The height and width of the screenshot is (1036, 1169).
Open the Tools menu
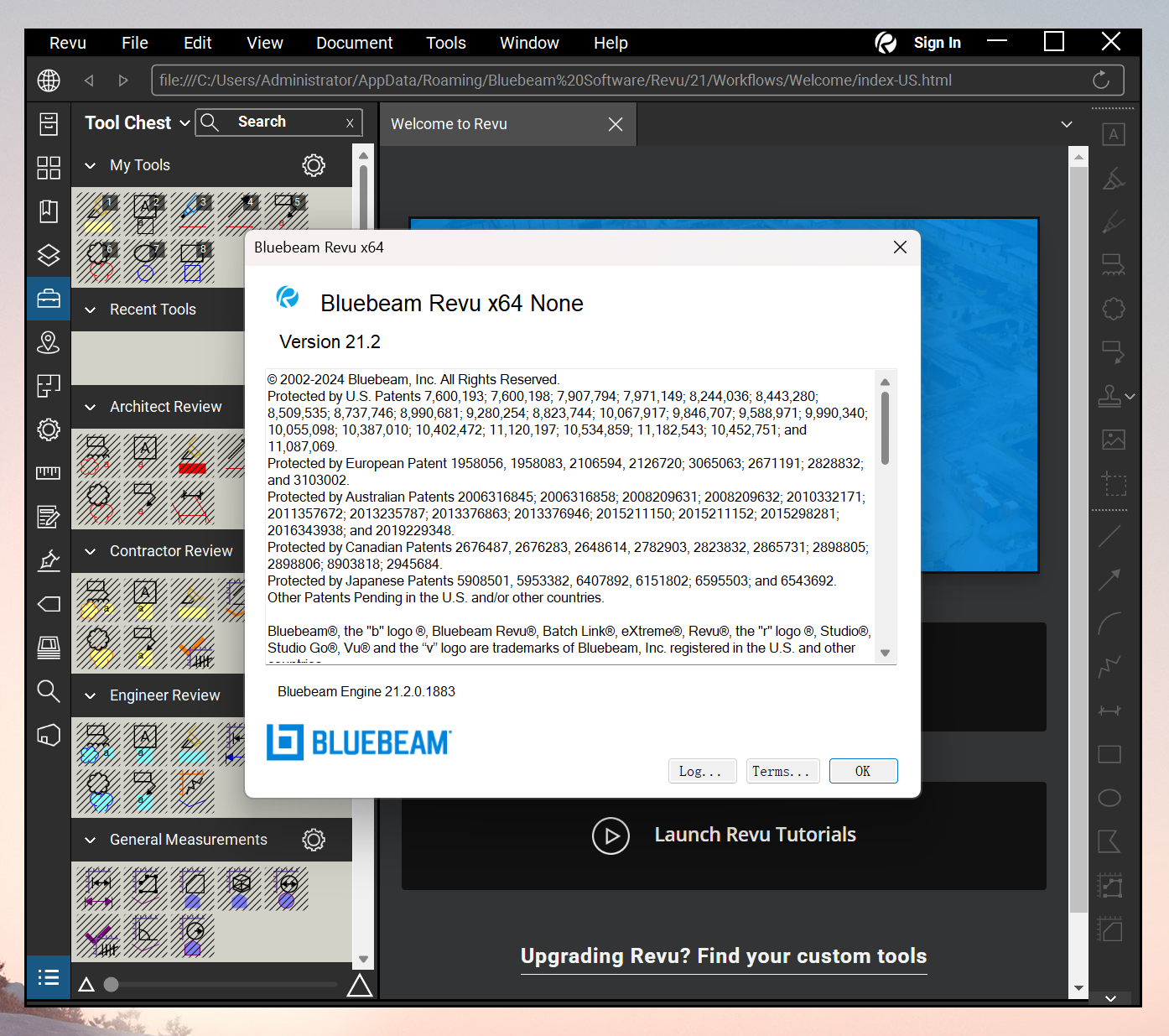pos(446,43)
